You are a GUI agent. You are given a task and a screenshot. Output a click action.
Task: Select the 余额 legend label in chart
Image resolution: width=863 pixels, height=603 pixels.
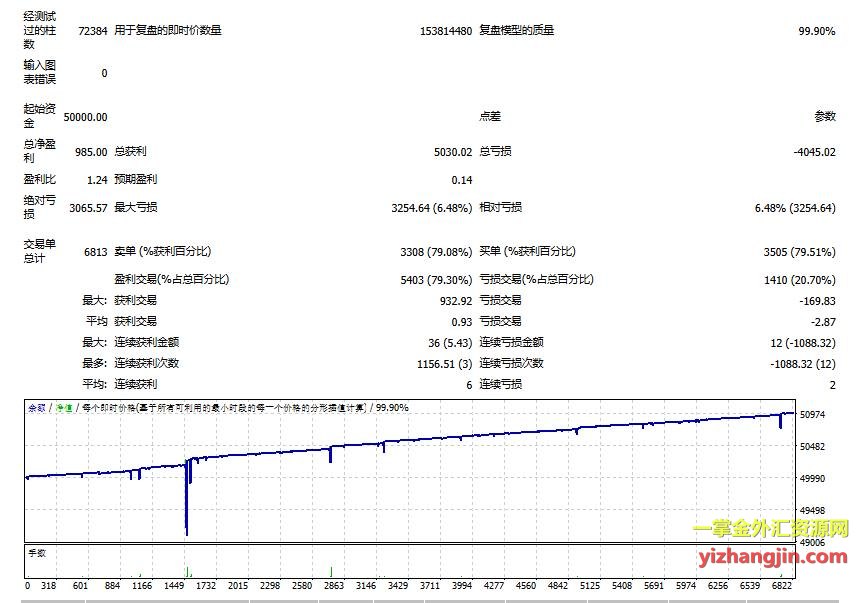pyautogui.click(x=36, y=408)
